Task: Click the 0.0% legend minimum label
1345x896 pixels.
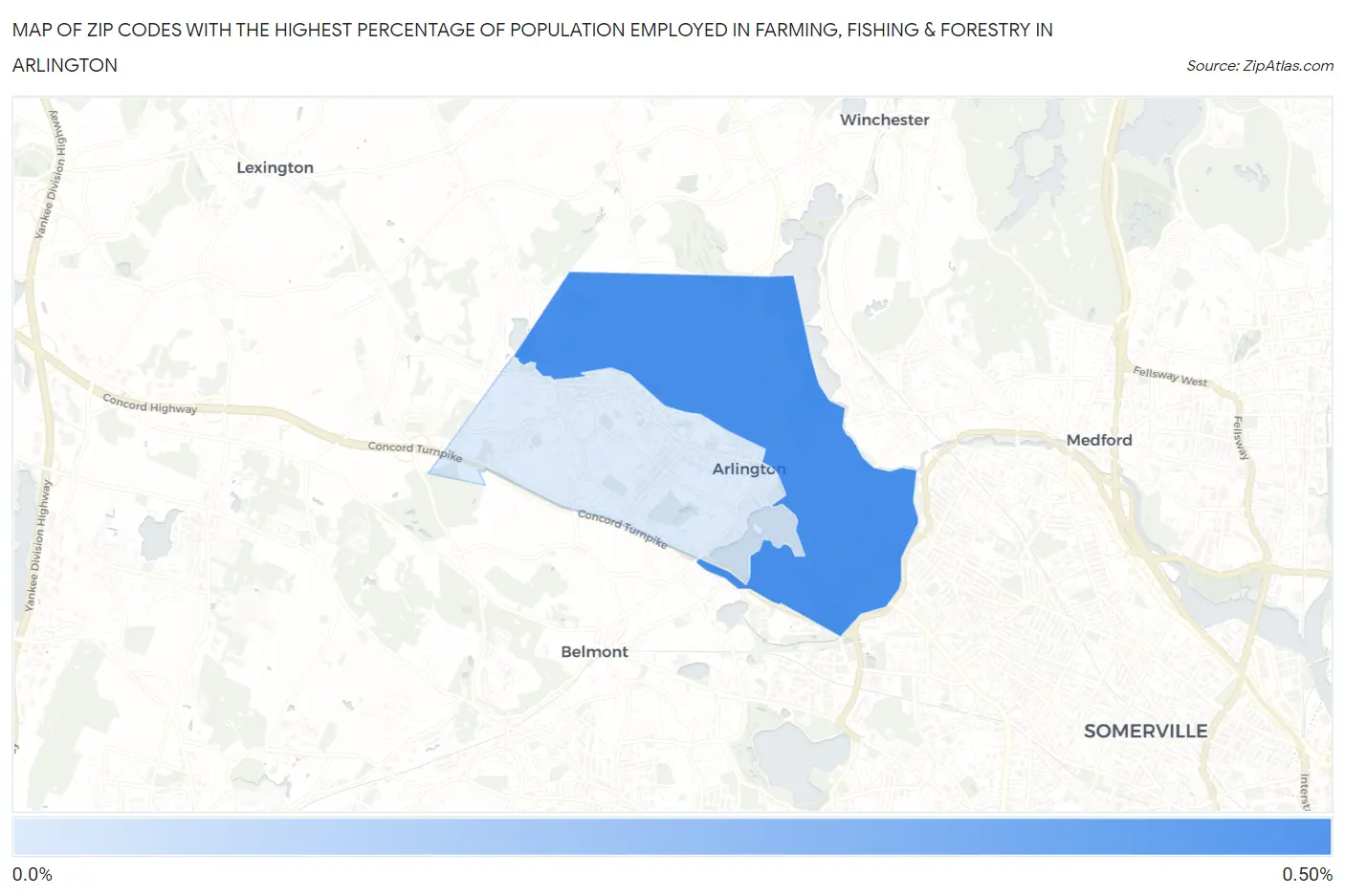Action: [33, 874]
